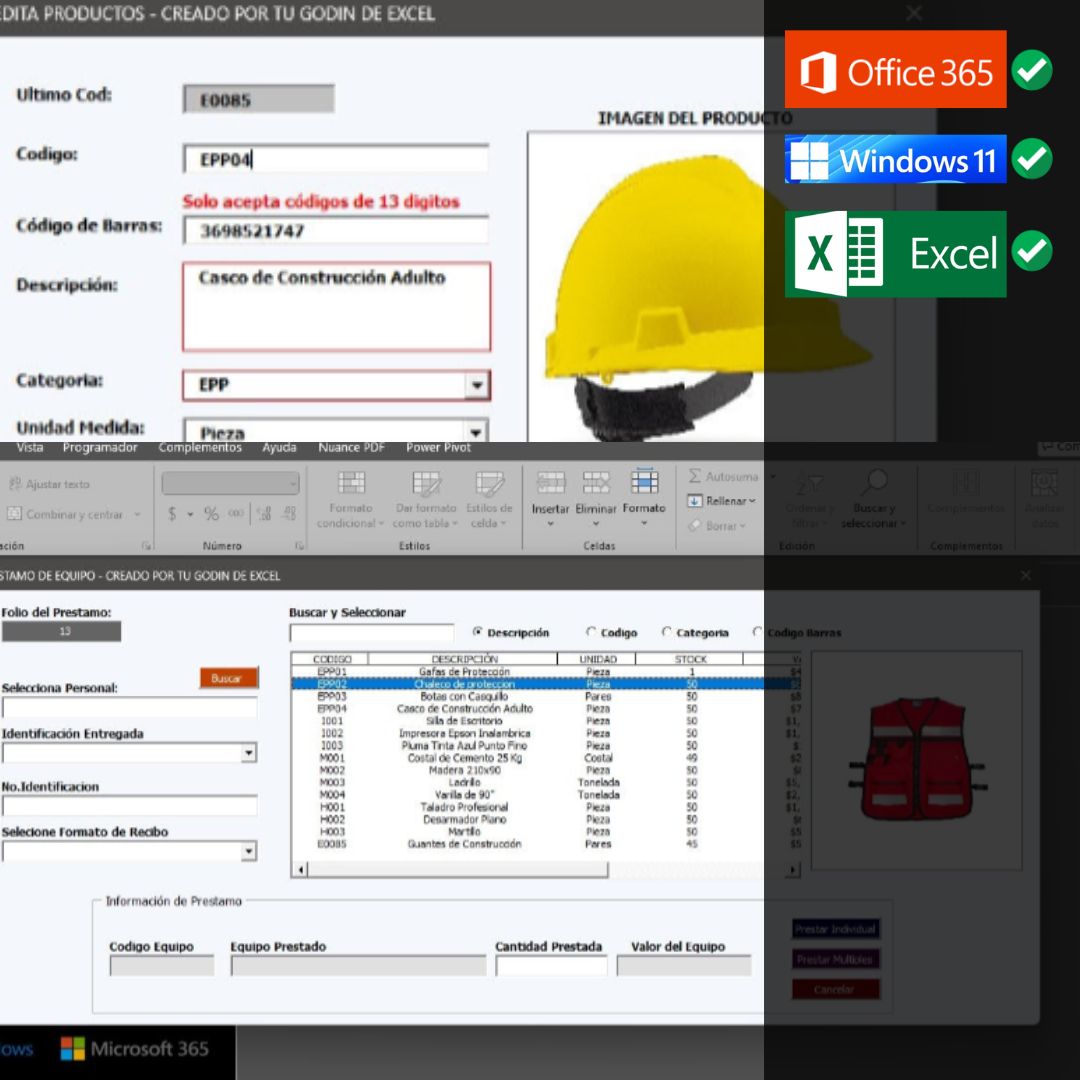Click the red Cancelar button

835,990
